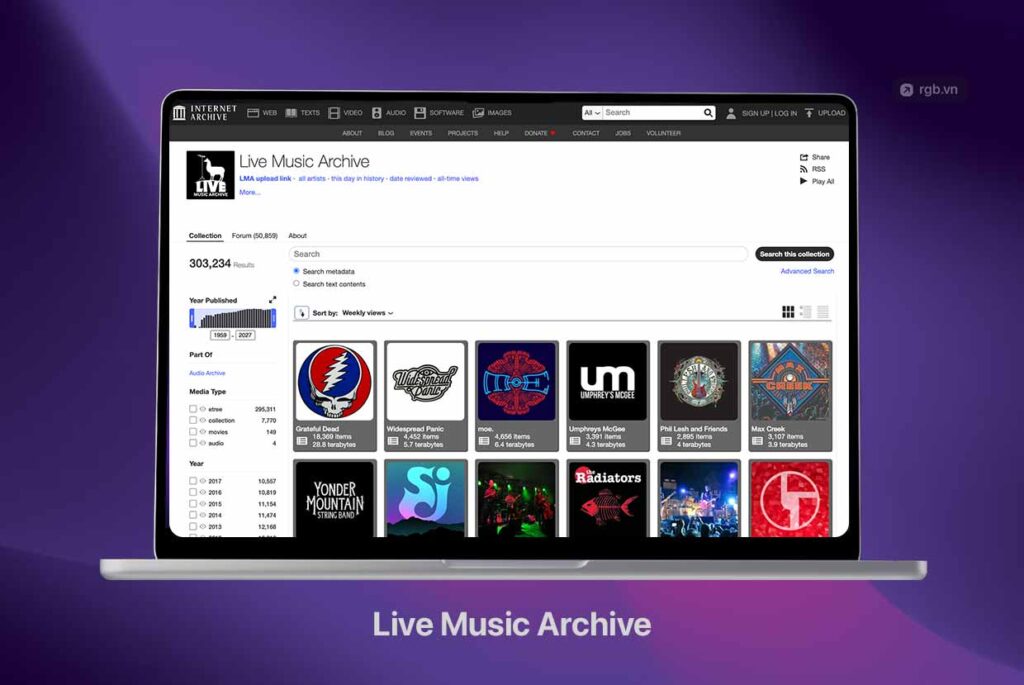The image size is (1024, 685).
Task: Click the list icon on Umphreys McGee tile
Action: pyautogui.click(x=575, y=441)
